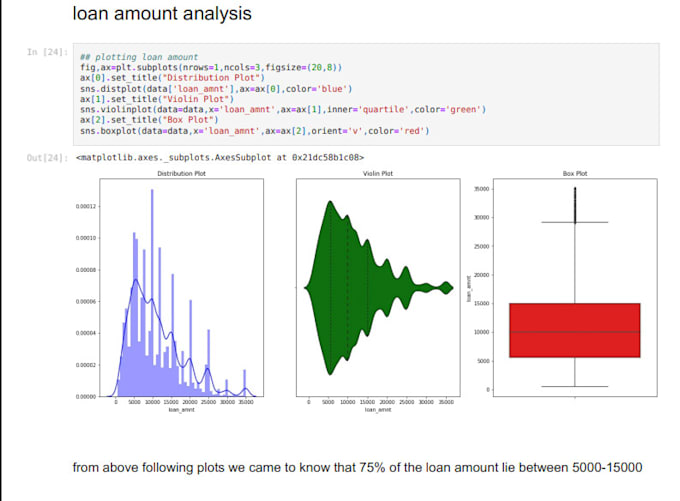
Task: Click the 'Distribution Plot' chart title
Action: point(181,173)
